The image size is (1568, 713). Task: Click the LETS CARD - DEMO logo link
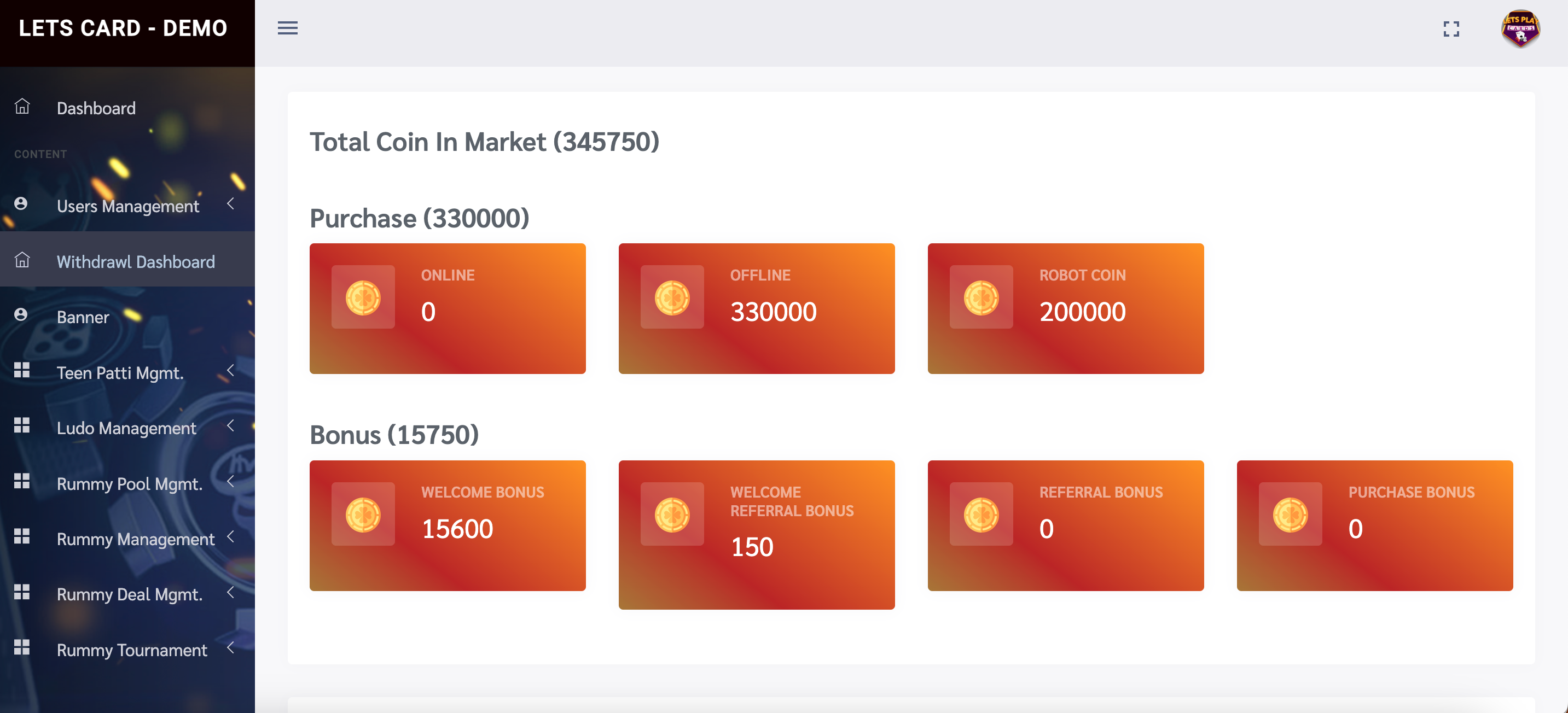point(123,28)
